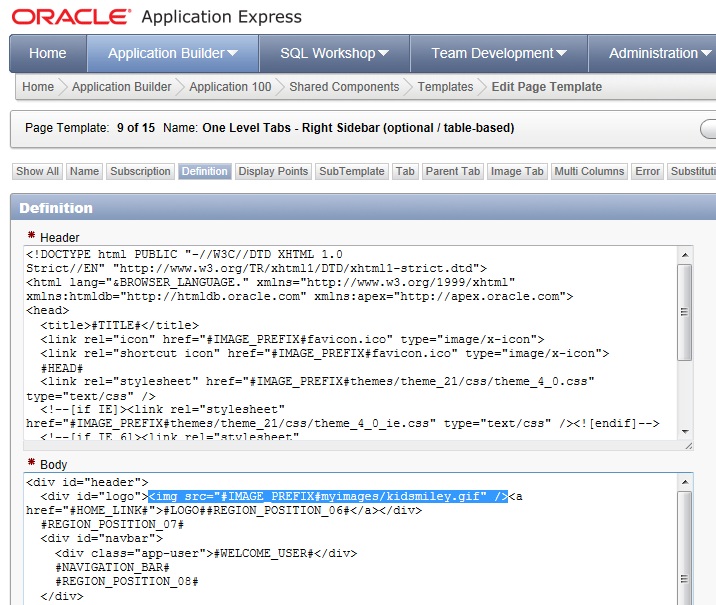Click the Body field label
The height and width of the screenshot is (605, 716).
click(53, 465)
